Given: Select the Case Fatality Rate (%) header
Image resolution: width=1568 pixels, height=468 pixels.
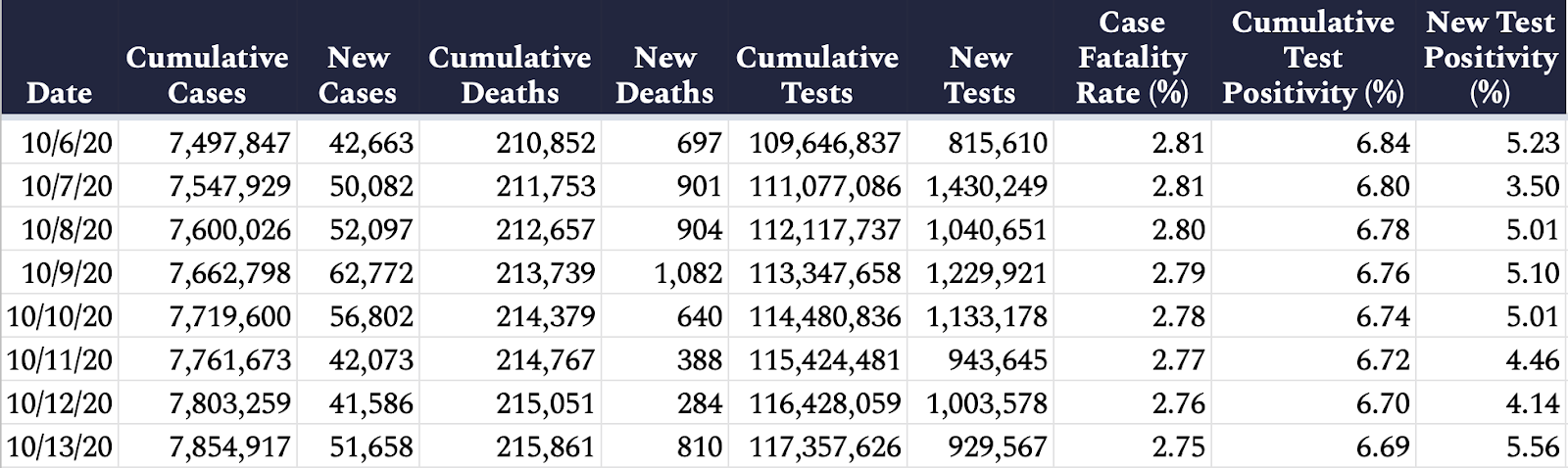Looking at the screenshot, I should [x=1132, y=57].
